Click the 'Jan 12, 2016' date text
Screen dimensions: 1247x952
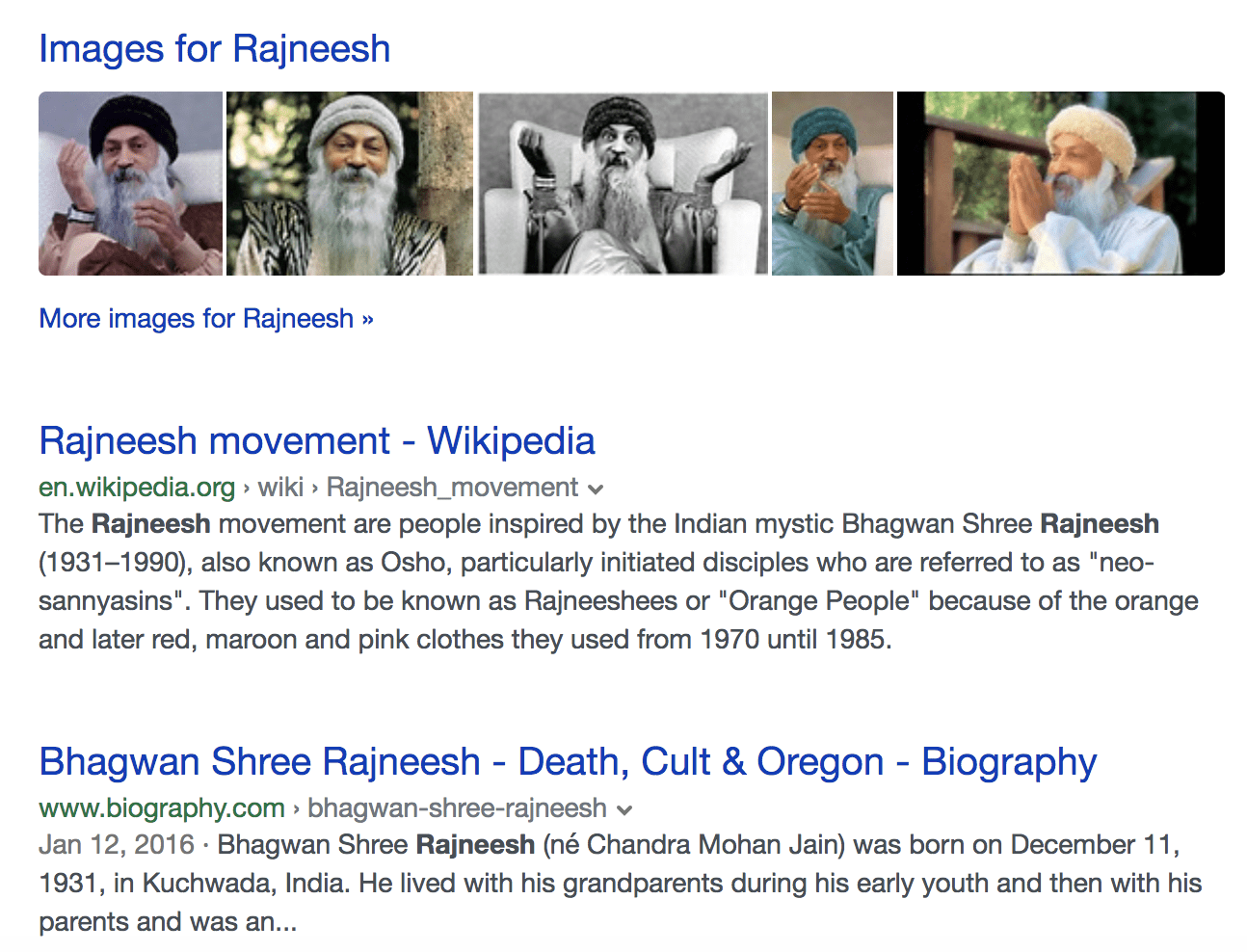(x=117, y=845)
